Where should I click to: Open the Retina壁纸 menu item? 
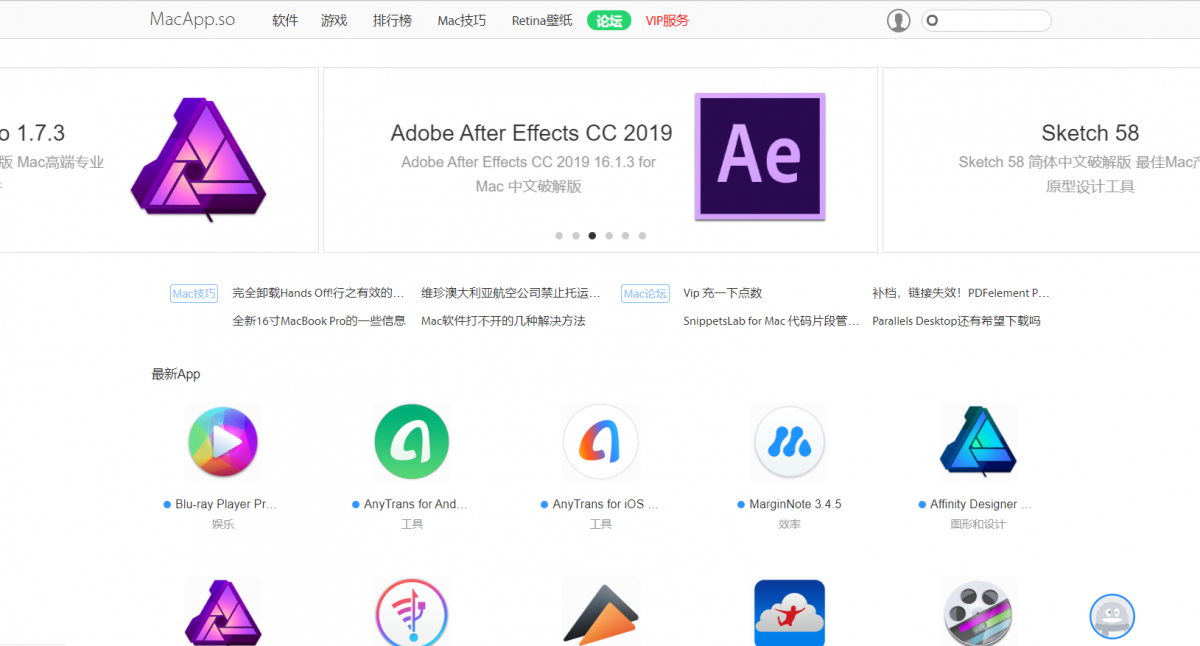(542, 20)
